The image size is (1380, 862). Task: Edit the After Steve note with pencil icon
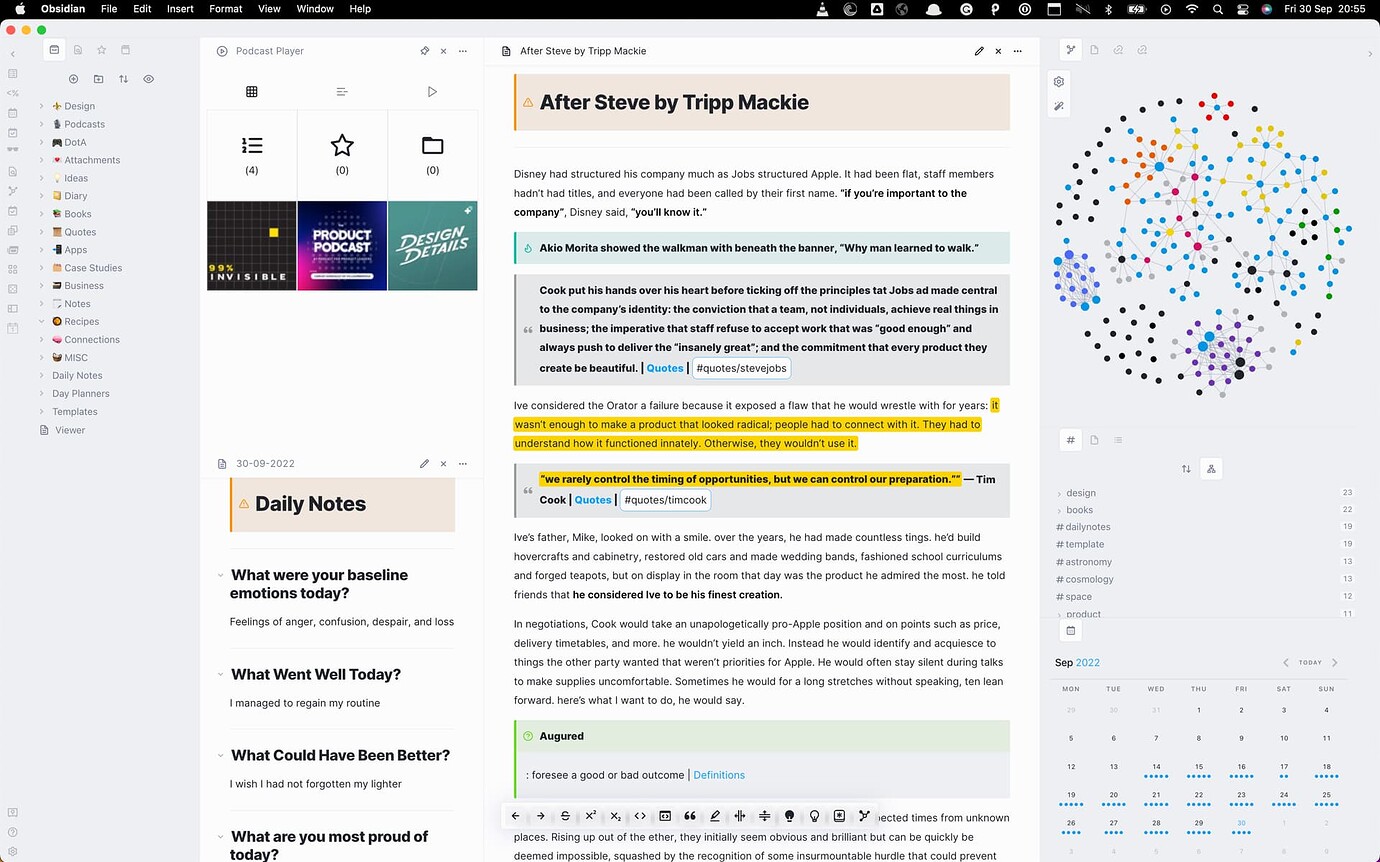click(979, 51)
